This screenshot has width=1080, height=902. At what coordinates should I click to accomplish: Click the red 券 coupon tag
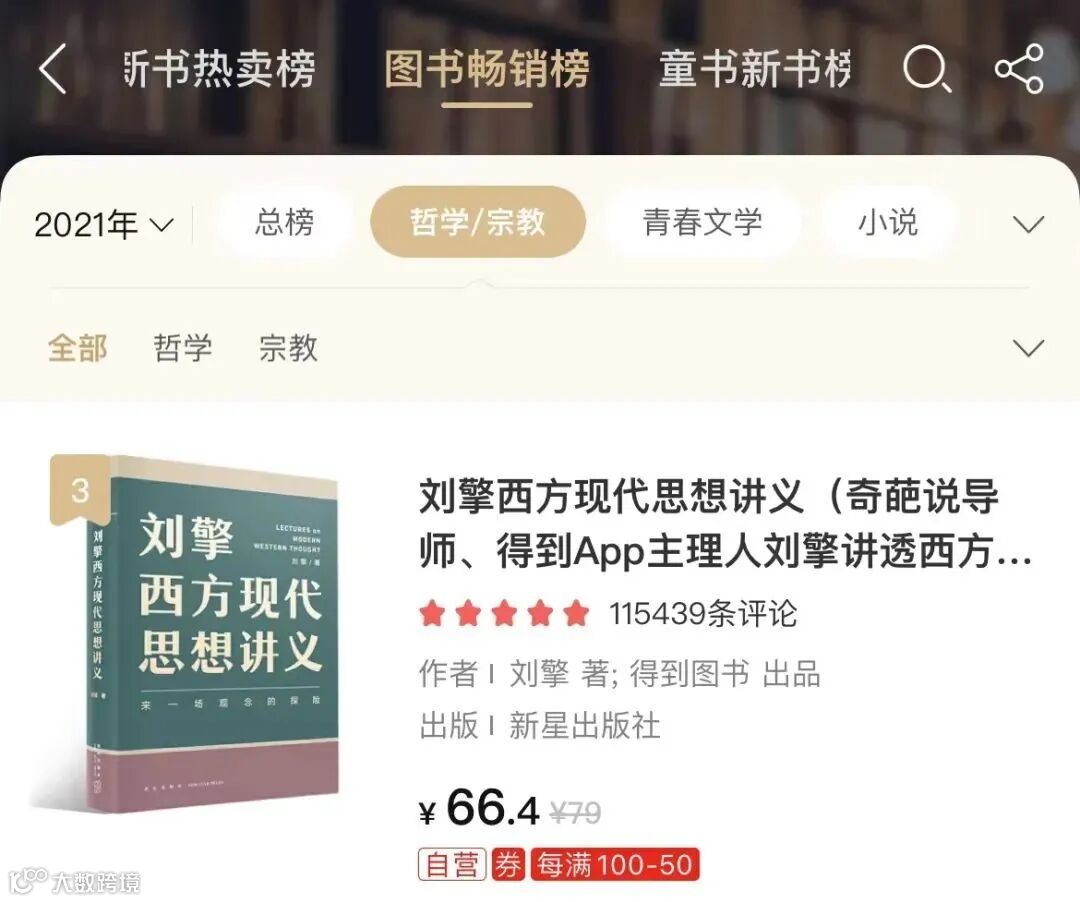click(508, 864)
